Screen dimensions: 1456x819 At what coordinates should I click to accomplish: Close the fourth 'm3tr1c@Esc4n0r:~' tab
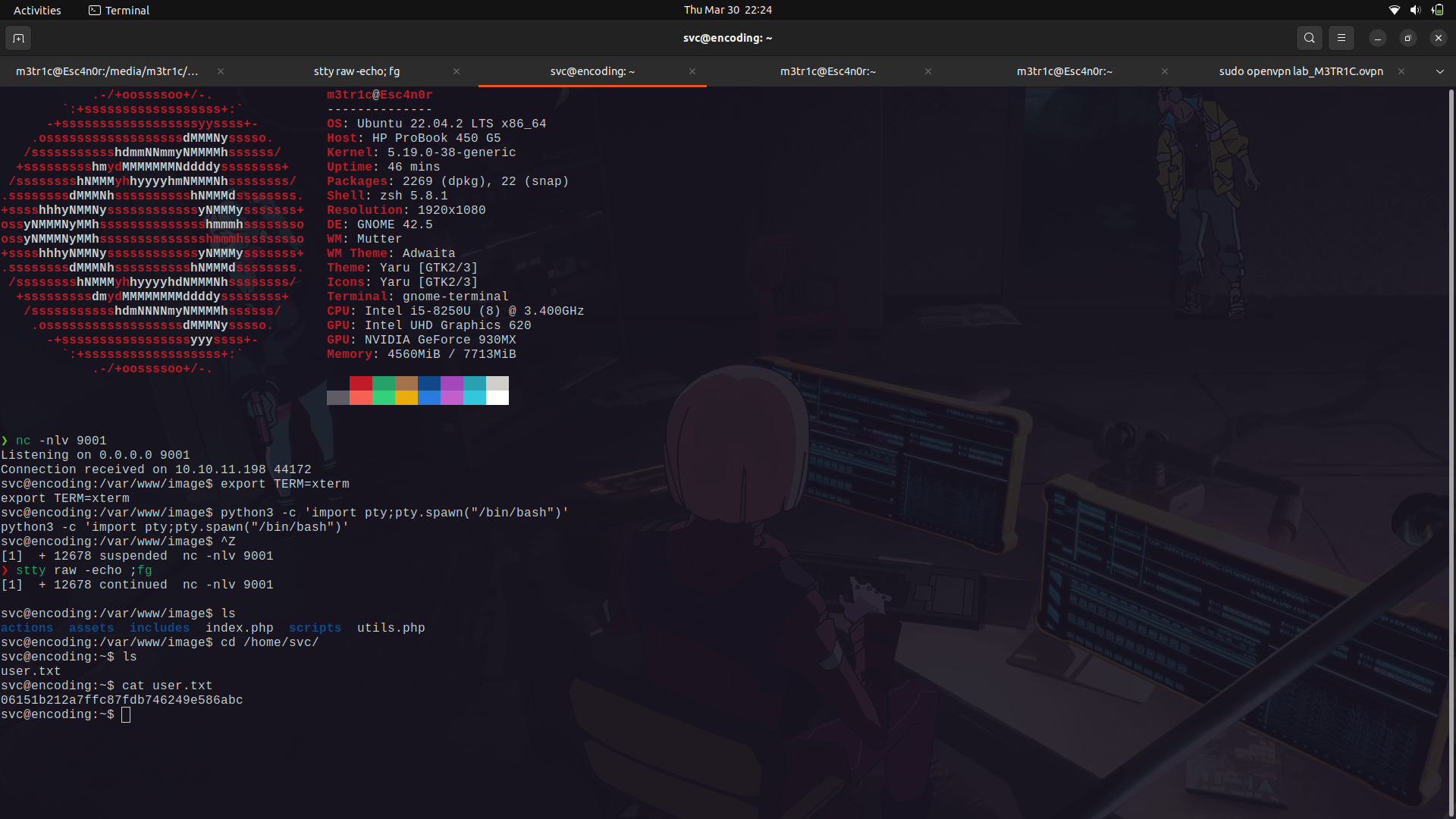928,71
